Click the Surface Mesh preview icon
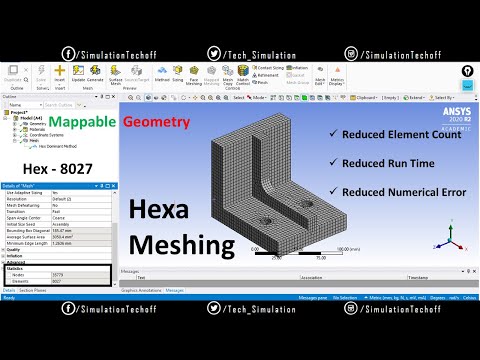Screen dimensions: 480x360 click(x=115, y=71)
